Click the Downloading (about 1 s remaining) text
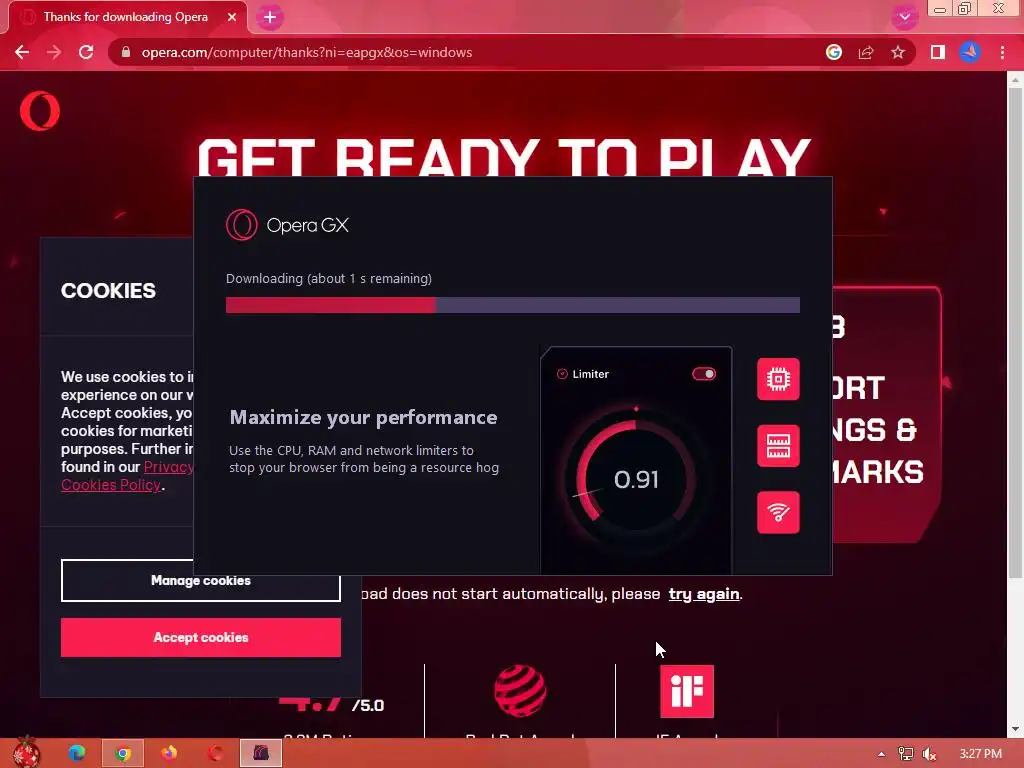This screenshot has width=1024, height=768. (328, 278)
